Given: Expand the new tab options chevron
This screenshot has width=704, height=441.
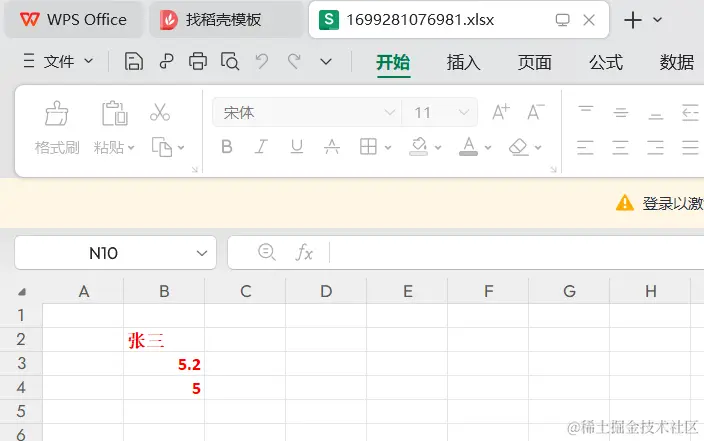Looking at the screenshot, I should click(657, 20).
